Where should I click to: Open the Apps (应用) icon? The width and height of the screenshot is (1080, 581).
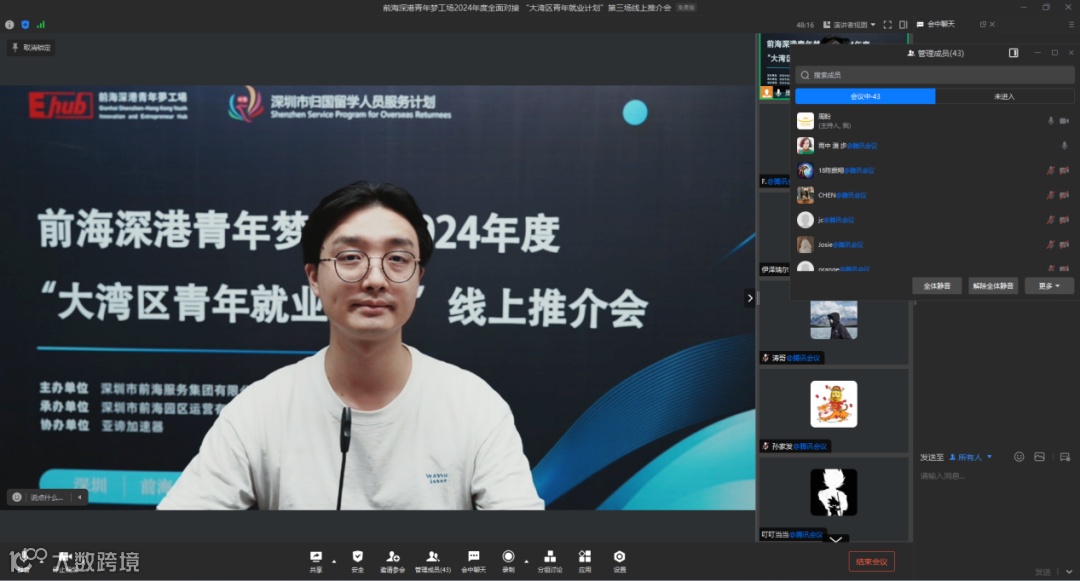point(585,561)
